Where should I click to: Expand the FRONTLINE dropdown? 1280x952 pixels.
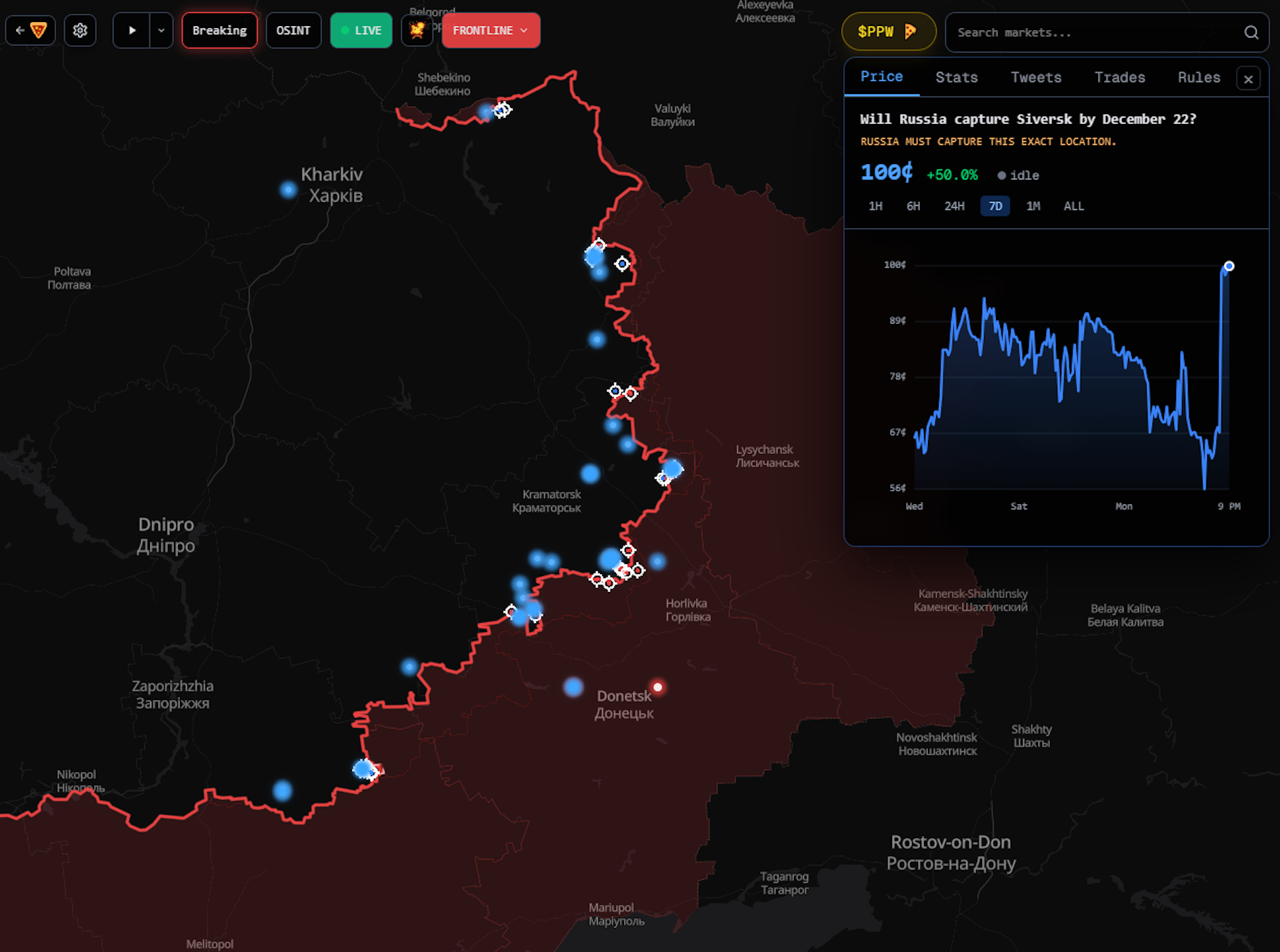(x=491, y=31)
